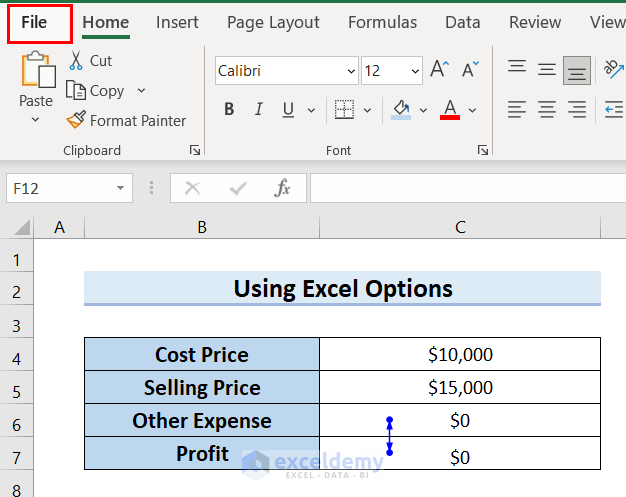Click the Paste clipboard icon

[x=36, y=72]
